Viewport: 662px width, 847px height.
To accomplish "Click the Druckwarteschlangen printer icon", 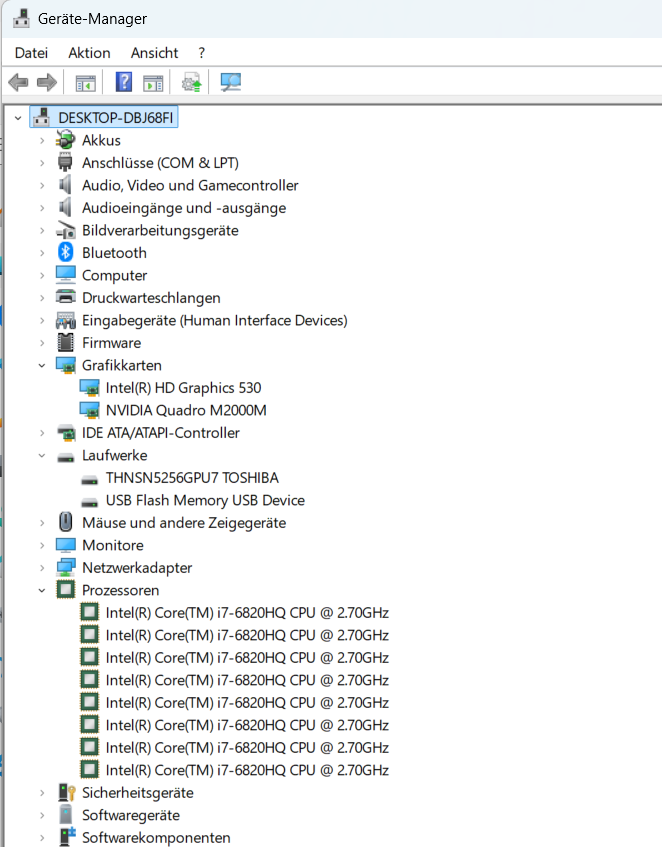I will click(x=65, y=297).
